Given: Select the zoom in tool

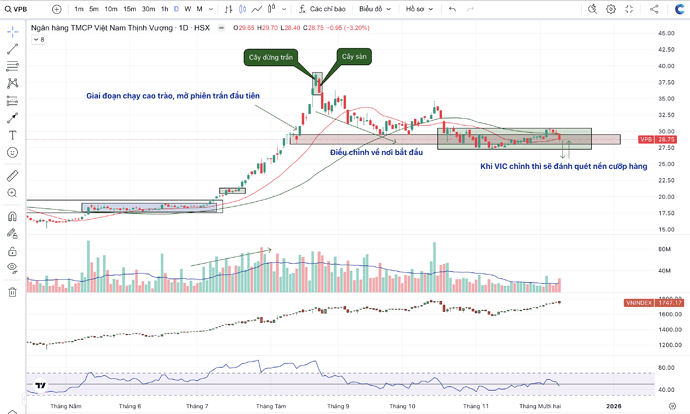Looking at the screenshot, I should (x=12, y=193).
